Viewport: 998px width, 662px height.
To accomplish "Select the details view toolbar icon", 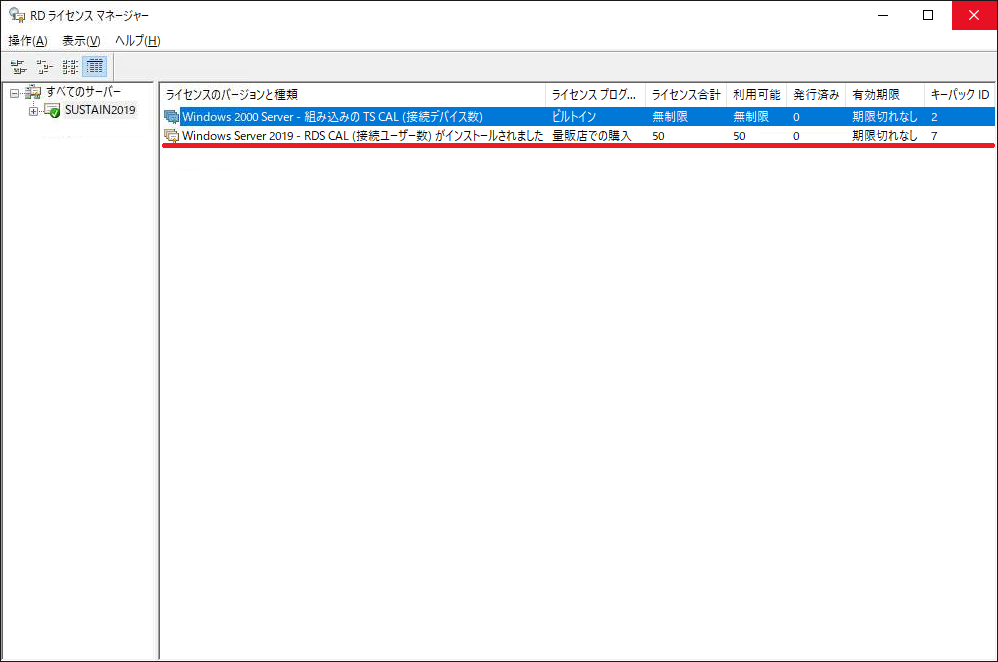I will [x=95, y=66].
